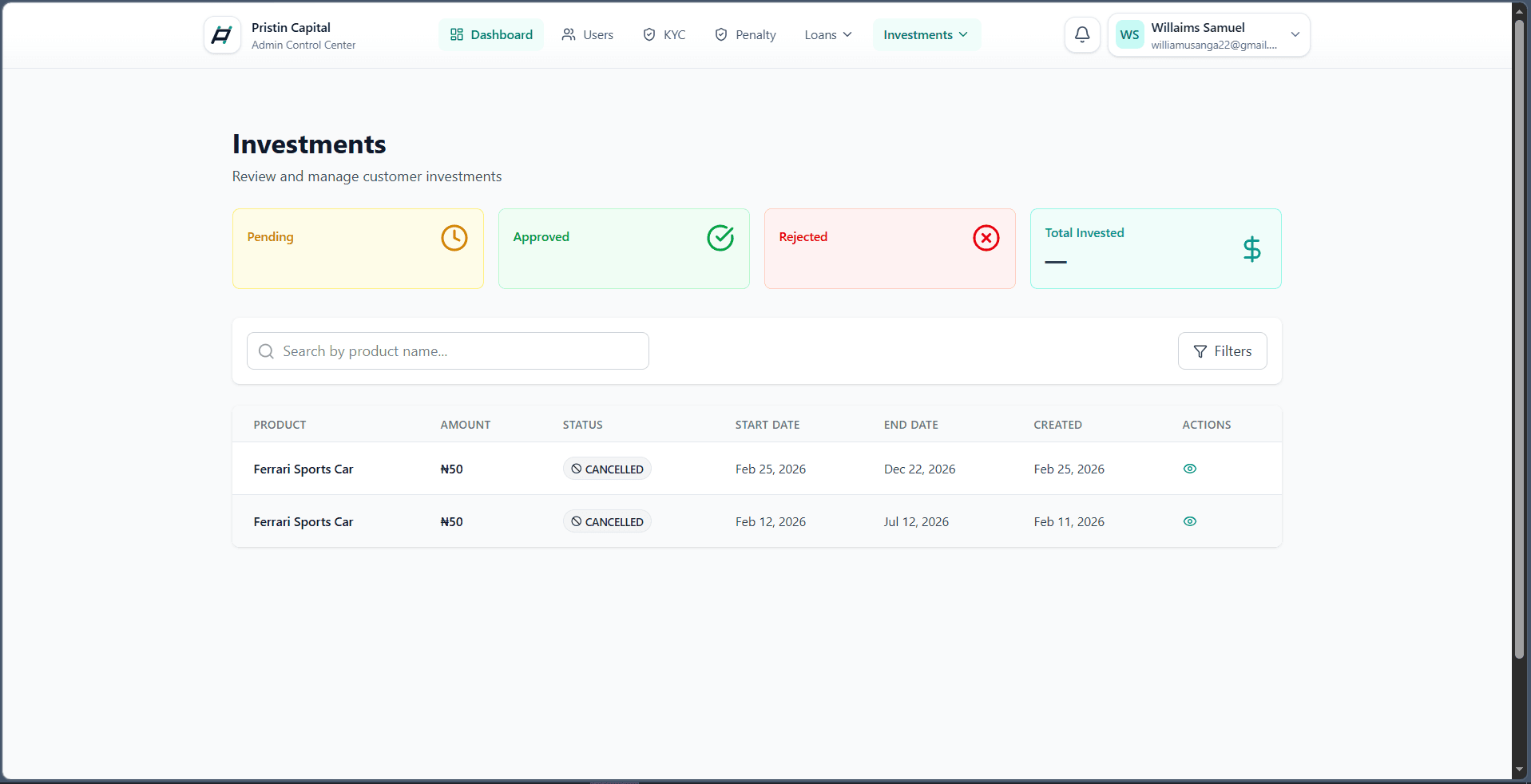Viewport: 1531px width, 784px height.
Task: Click the Rejected X circle icon
Action: tap(986, 238)
